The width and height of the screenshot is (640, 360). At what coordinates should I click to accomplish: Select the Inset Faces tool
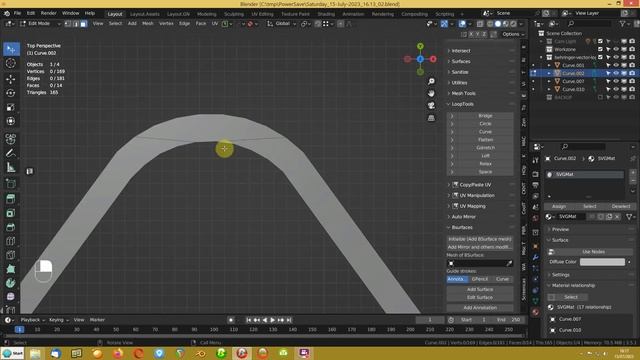coord(11,213)
